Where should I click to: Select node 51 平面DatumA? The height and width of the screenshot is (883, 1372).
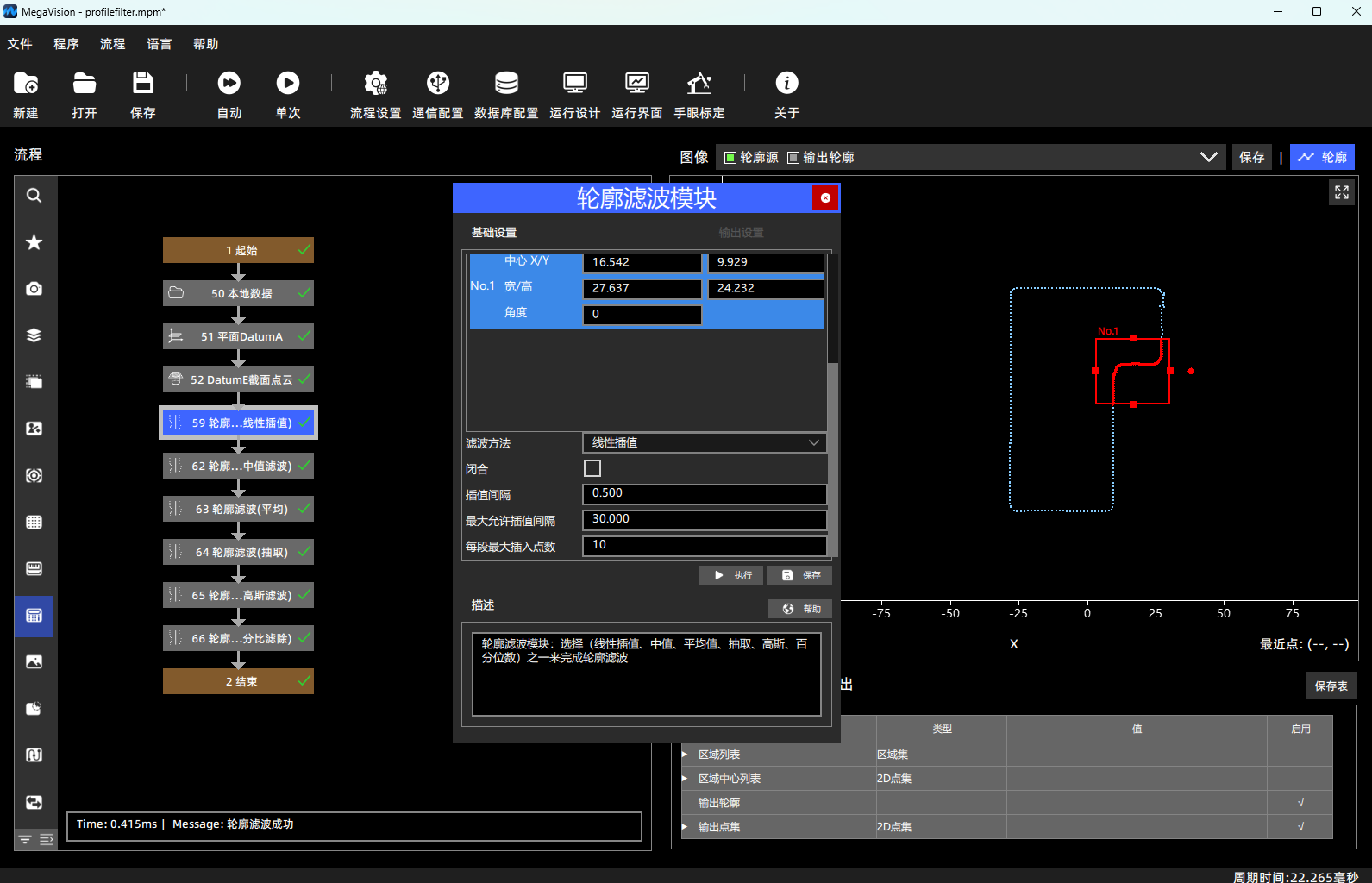click(x=238, y=336)
